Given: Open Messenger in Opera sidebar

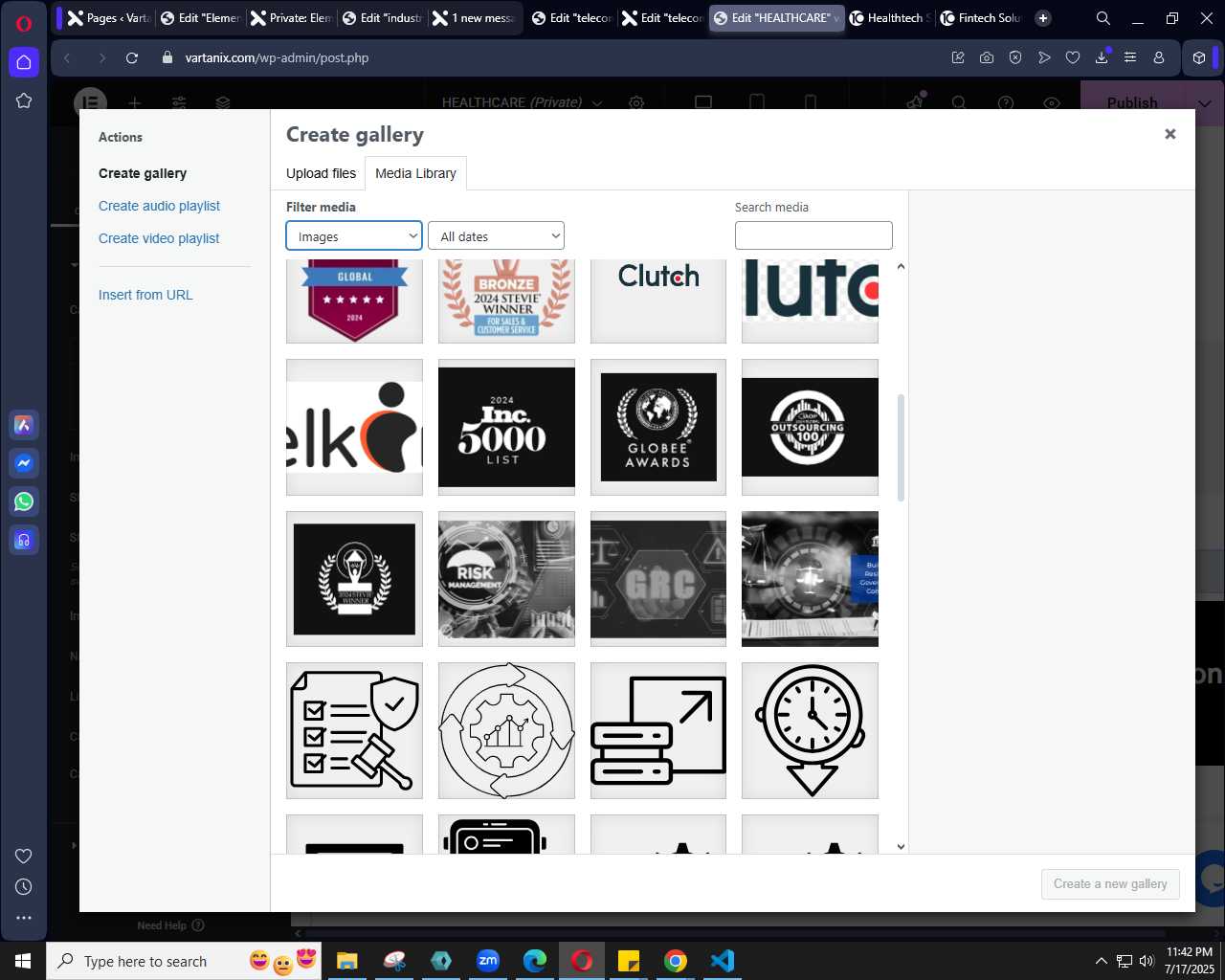Looking at the screenshot, I should coord(24,463).
